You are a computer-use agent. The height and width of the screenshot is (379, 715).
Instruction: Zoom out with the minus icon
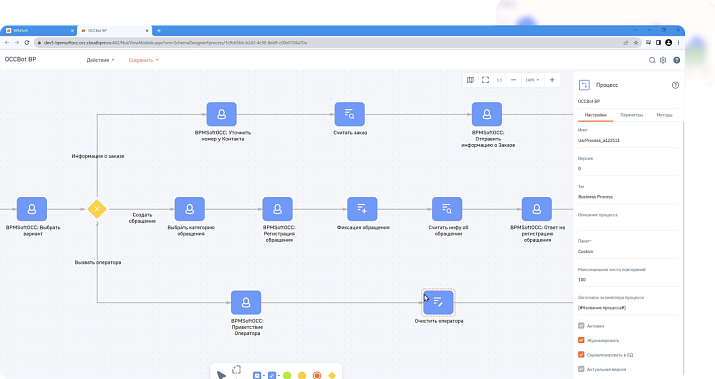pyautogui.click(x=513, y=80)
